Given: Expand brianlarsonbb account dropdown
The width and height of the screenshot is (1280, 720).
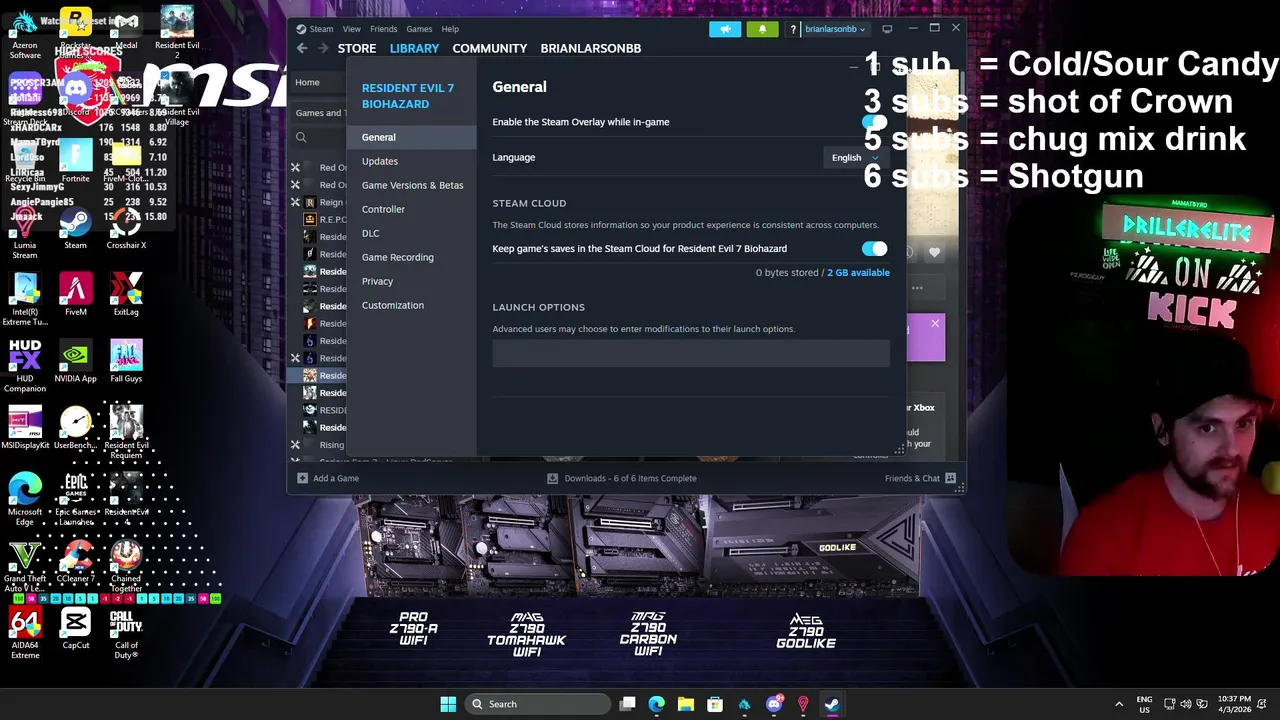Looking at the screenshot, I should coord(835,29).
